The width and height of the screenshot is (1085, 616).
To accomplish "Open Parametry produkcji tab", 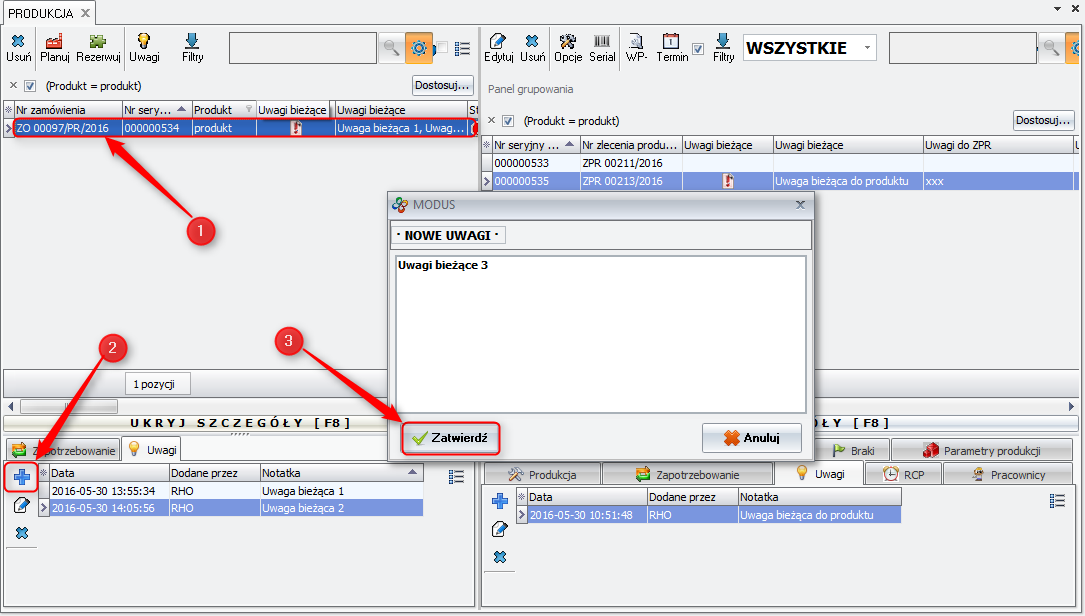I will (981, 451).
